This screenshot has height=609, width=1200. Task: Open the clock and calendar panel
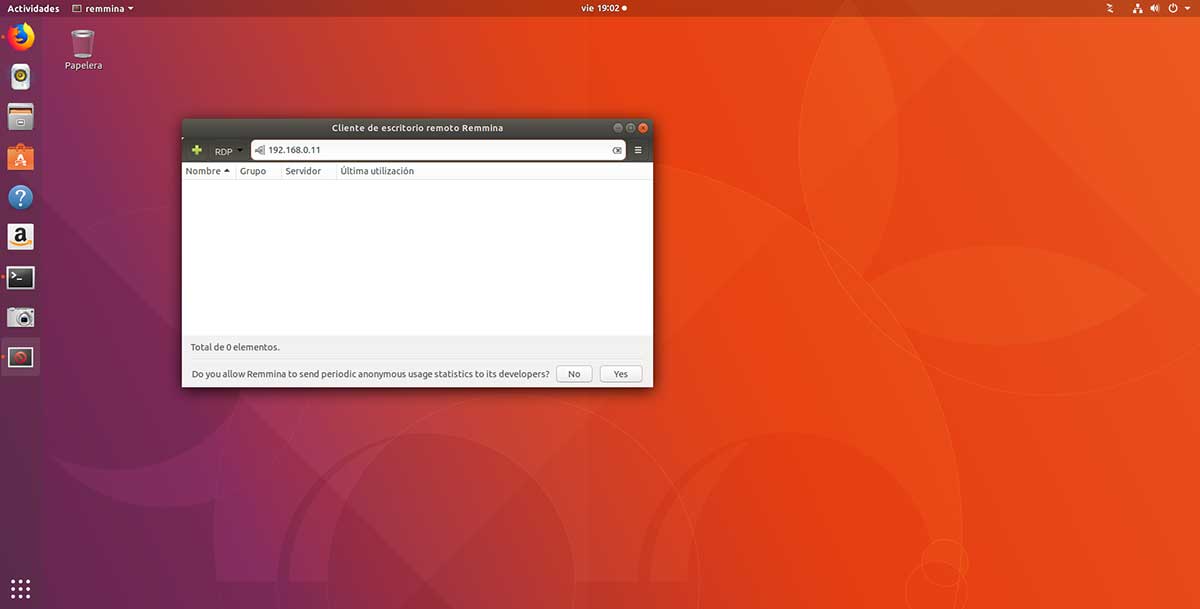(x=604, y=8)
